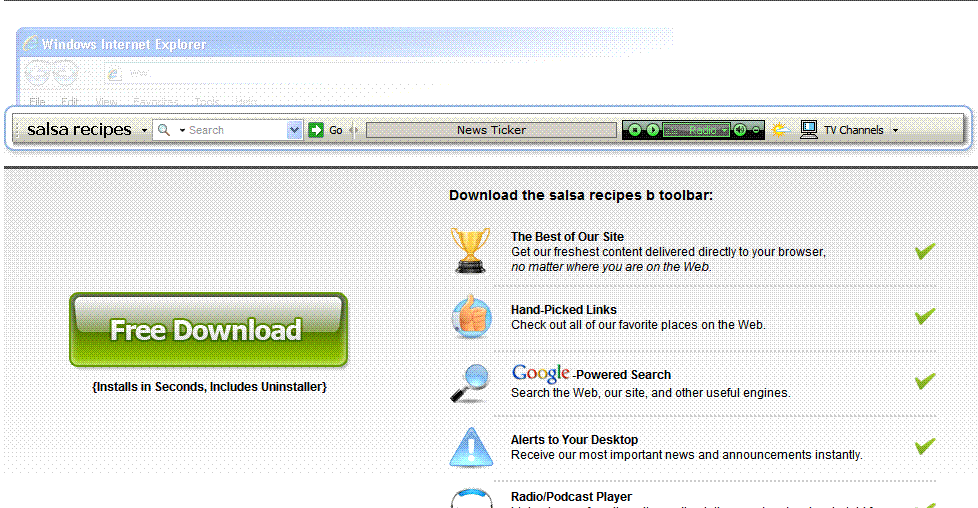Click the Internet Explorer logo in title bar

29,44
